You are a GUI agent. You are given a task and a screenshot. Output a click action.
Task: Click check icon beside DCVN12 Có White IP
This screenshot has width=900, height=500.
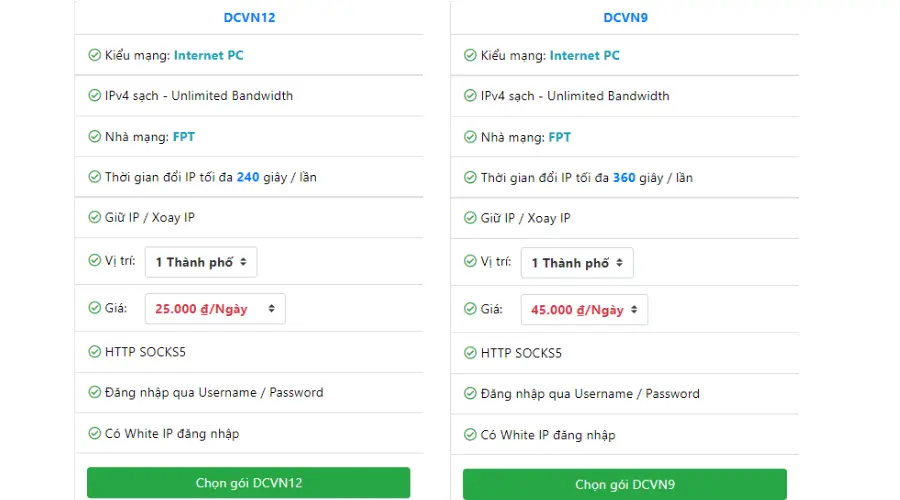[94, 434]
